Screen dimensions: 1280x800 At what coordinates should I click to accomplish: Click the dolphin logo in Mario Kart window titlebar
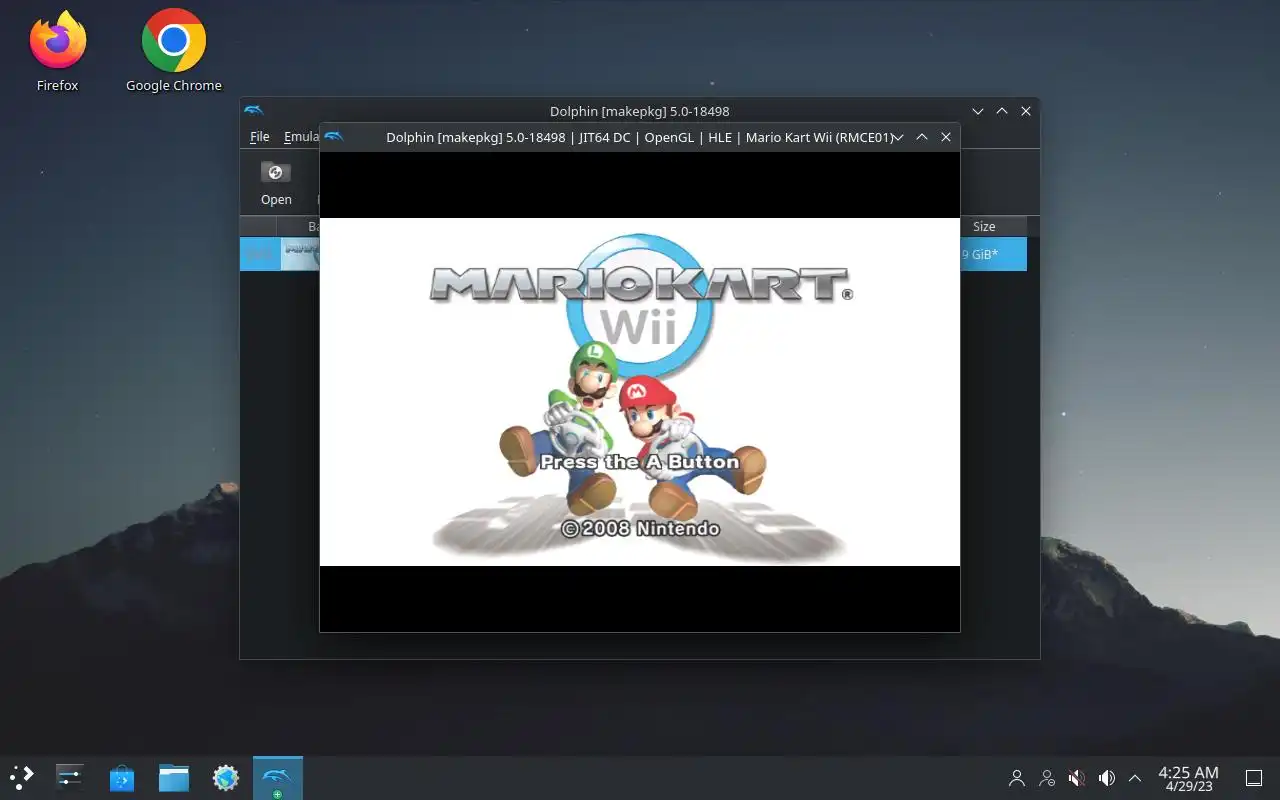pyautogui.click(x=334, y=137)
